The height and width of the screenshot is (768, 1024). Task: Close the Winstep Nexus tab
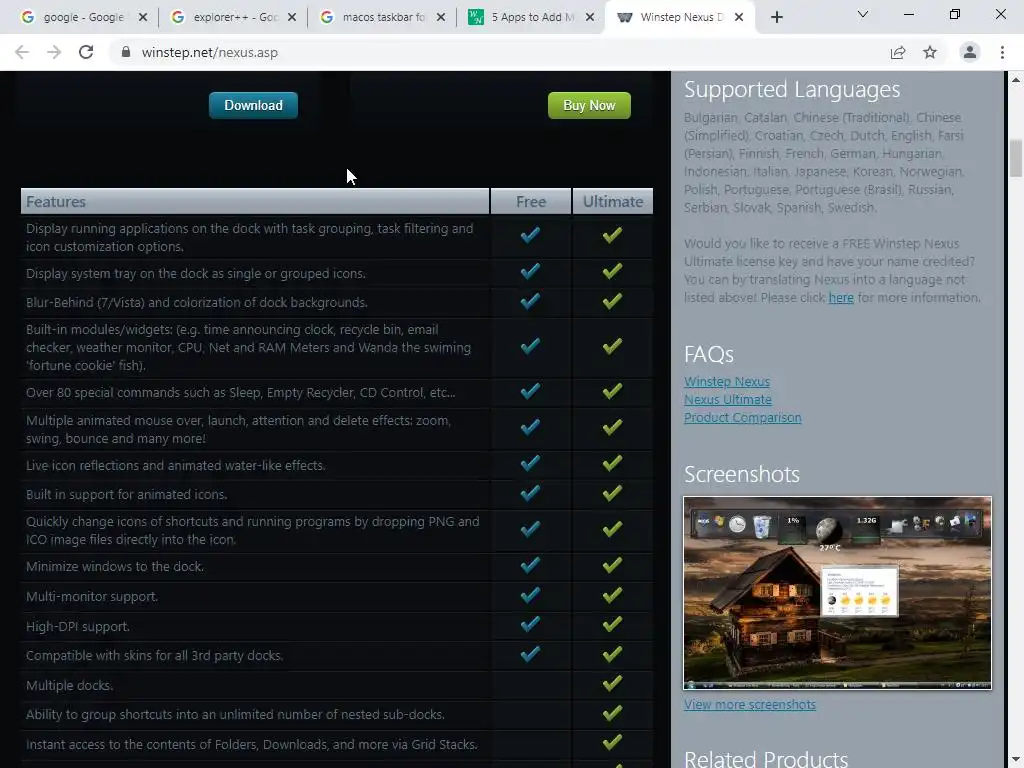pos(739,17)
